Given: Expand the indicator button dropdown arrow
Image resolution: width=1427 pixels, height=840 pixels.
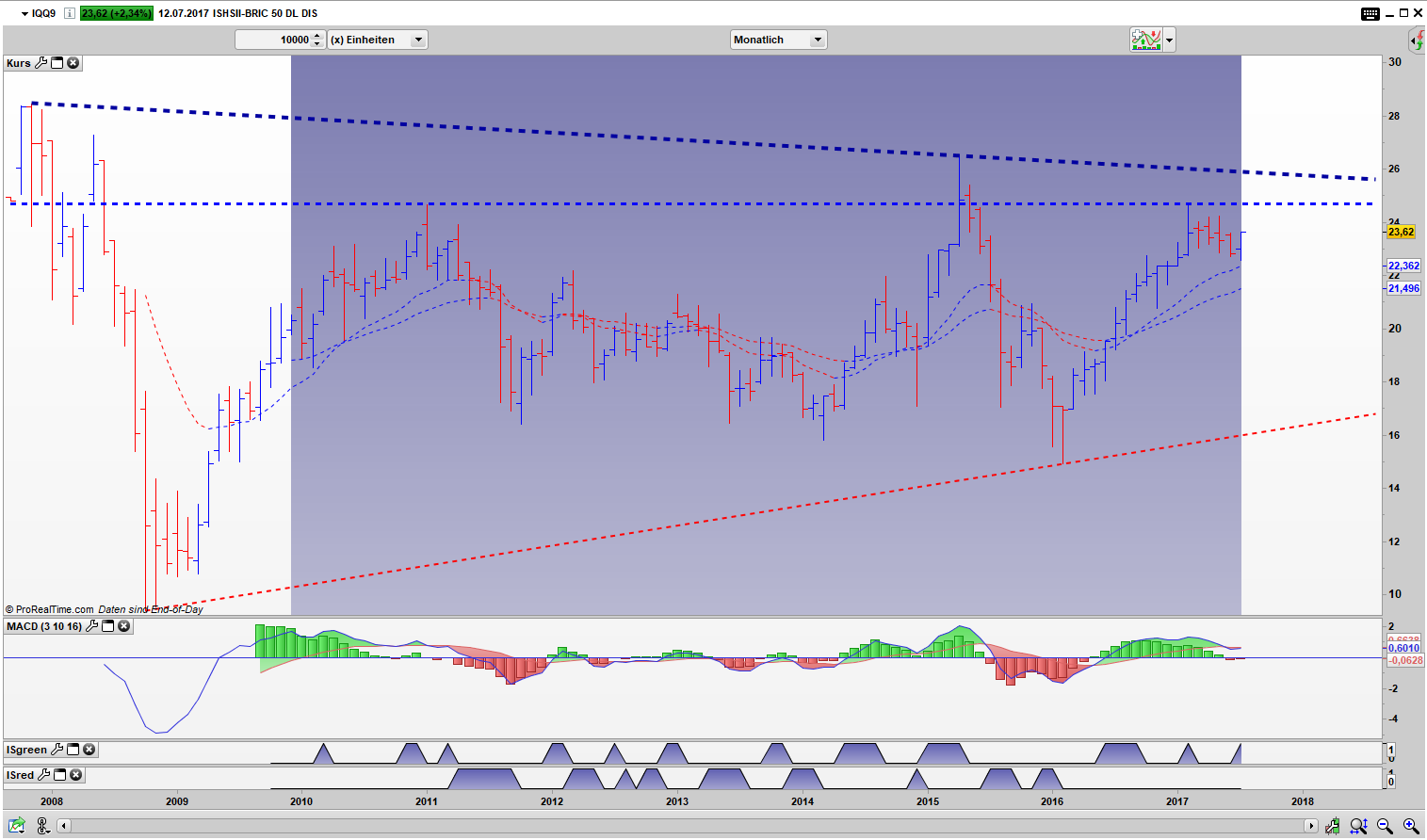Looking at the screenshot, I should click(x=1169, y=40).
